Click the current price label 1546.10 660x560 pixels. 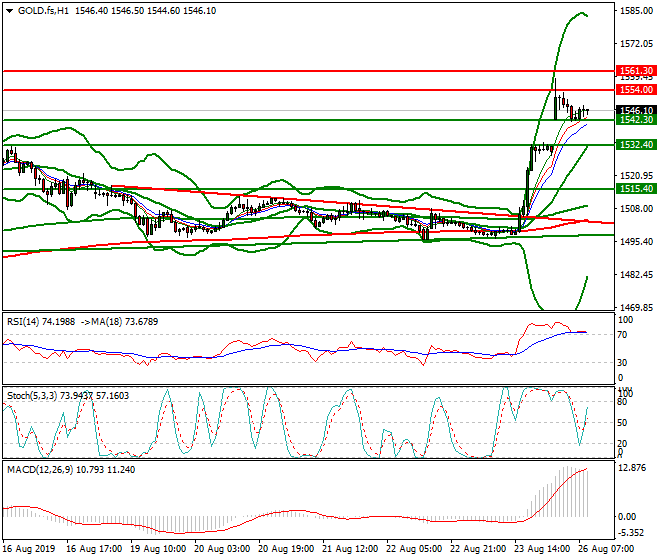click(x=636, y=110)
